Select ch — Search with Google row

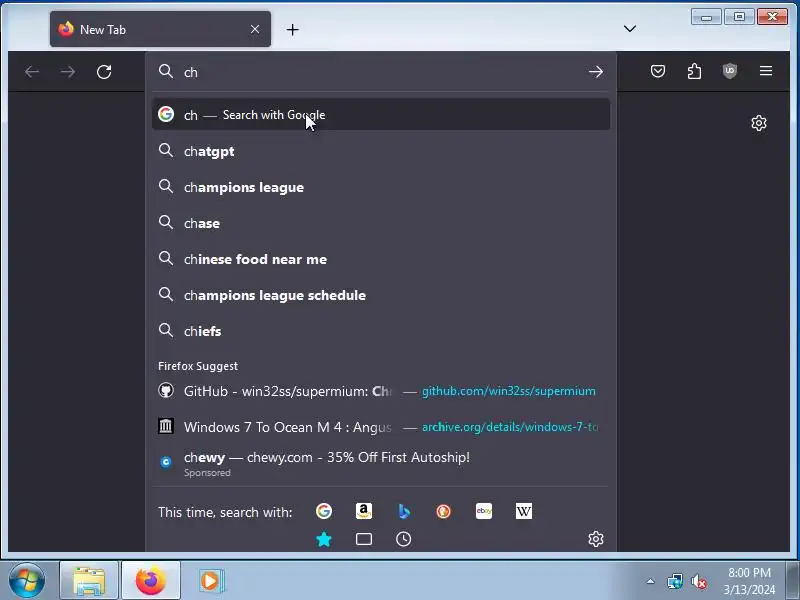pyautogui.click(x=381, y=114)
